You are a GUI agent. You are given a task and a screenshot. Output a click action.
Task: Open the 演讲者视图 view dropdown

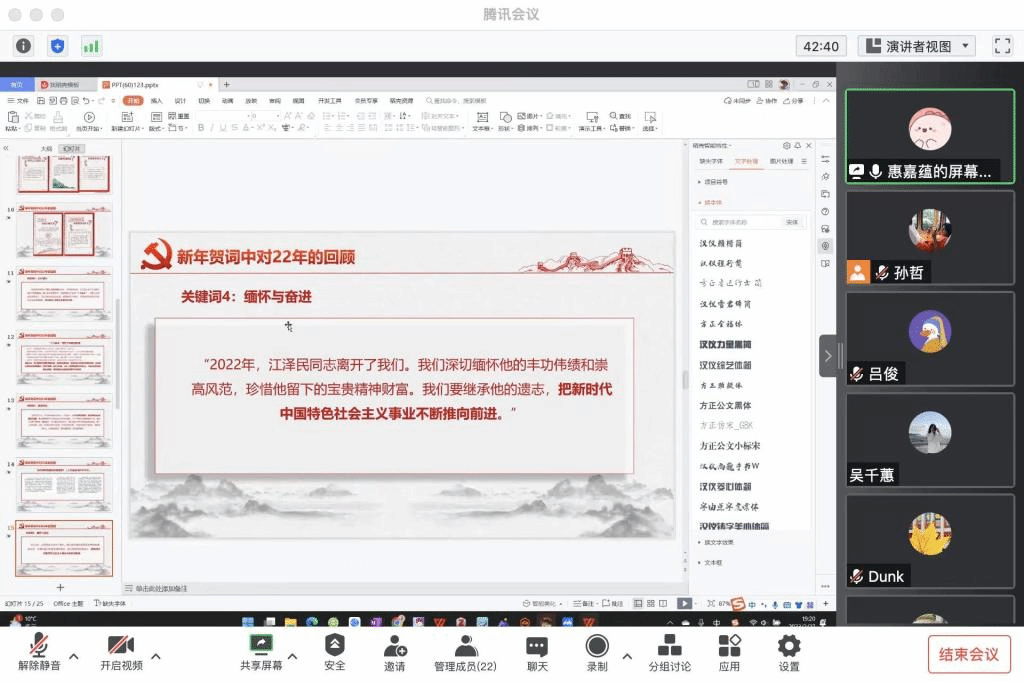point(917,46)
